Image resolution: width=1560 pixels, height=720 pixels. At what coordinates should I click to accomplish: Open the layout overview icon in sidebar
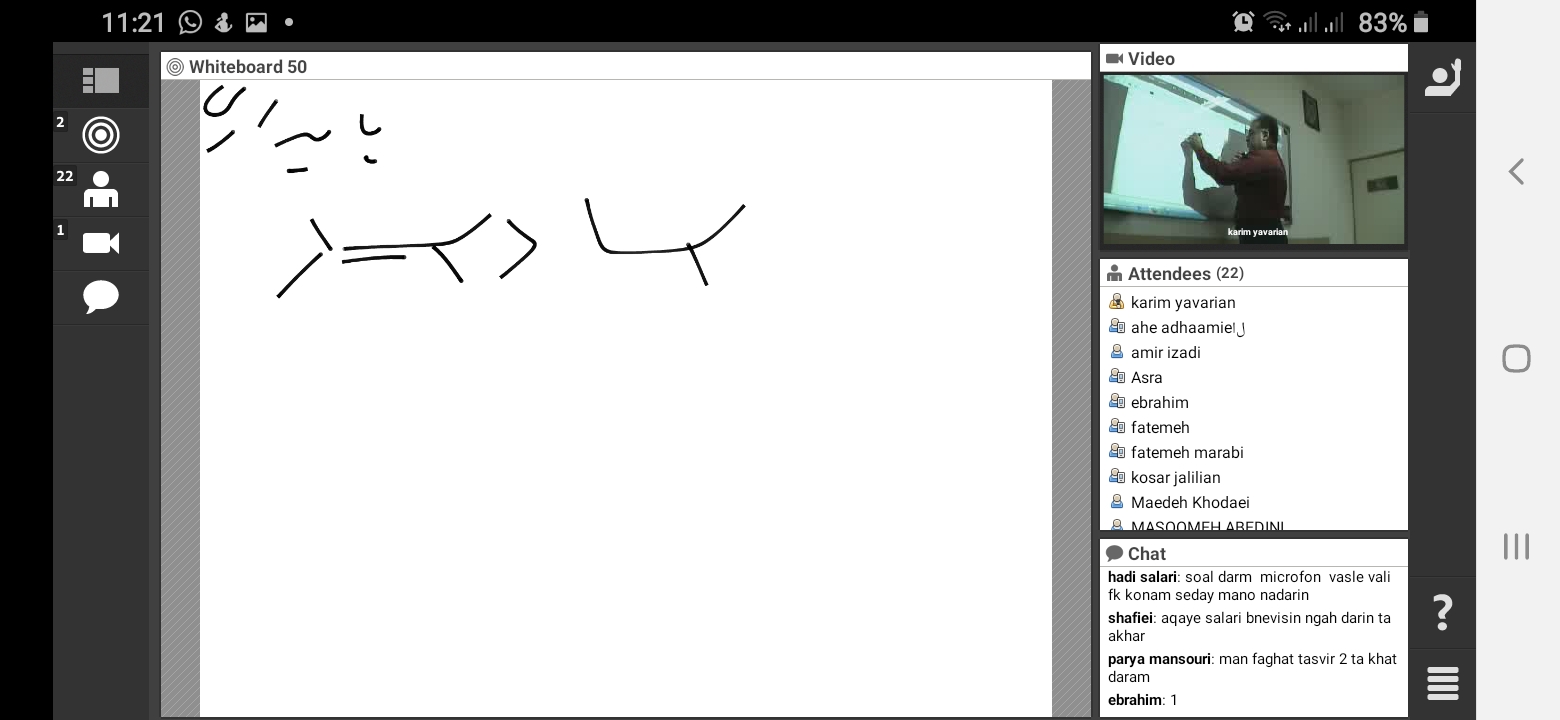(x=100, y=81)
